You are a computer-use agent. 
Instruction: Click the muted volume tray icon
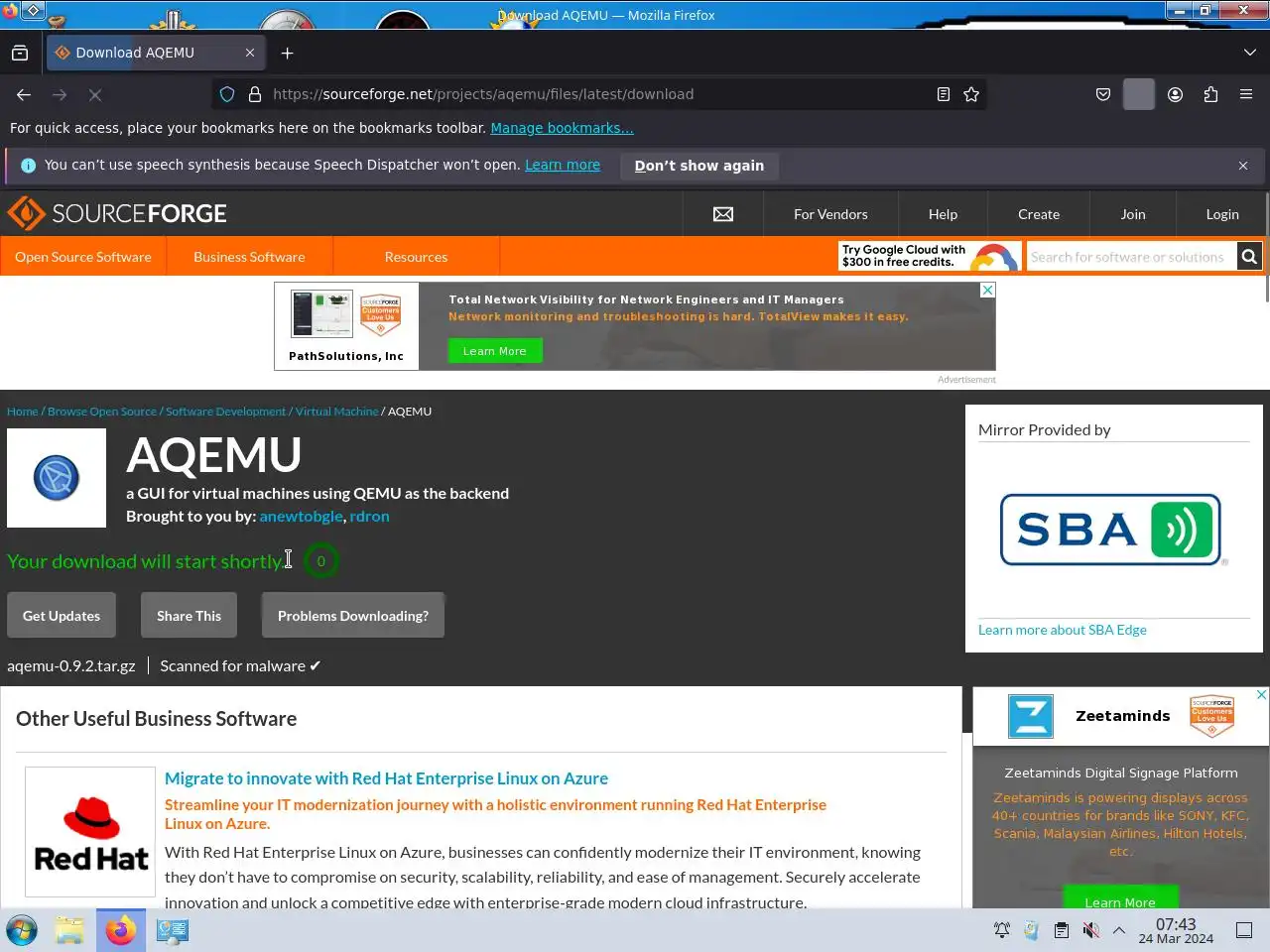(x=1090, y=930)
